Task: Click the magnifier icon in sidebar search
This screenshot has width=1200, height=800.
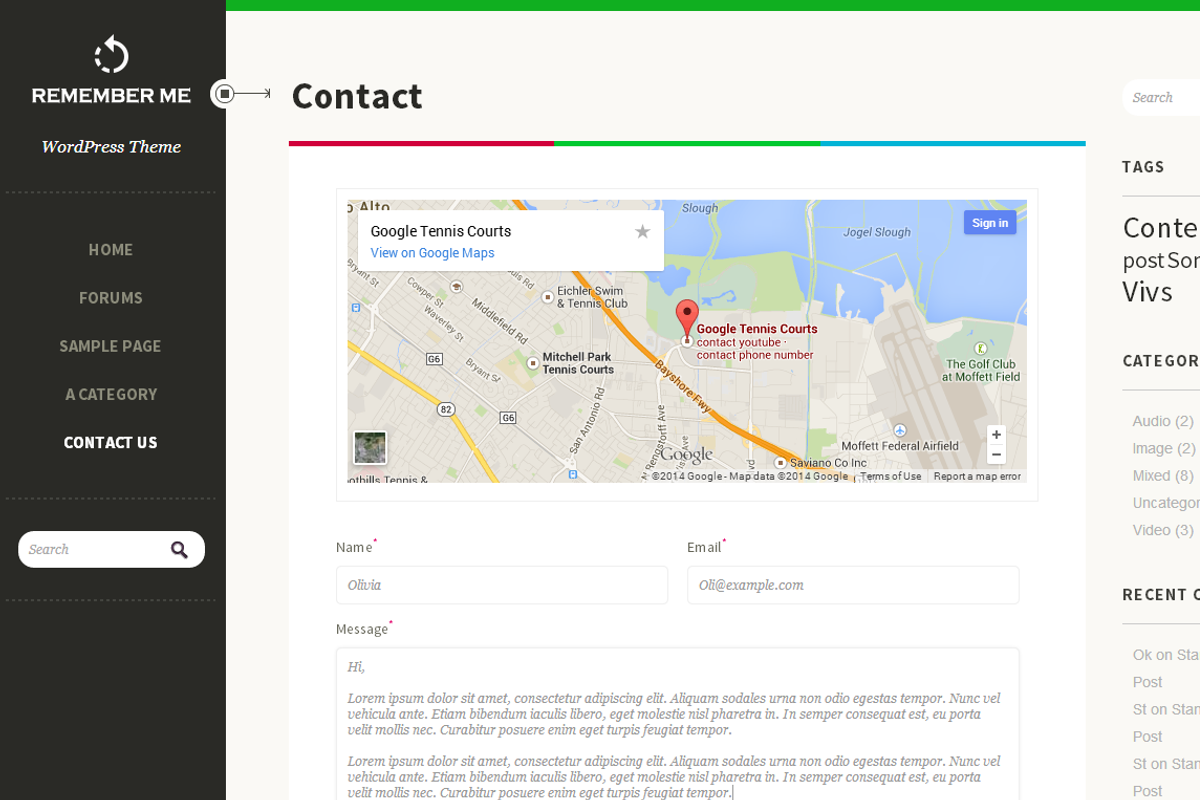Action: 179,549
